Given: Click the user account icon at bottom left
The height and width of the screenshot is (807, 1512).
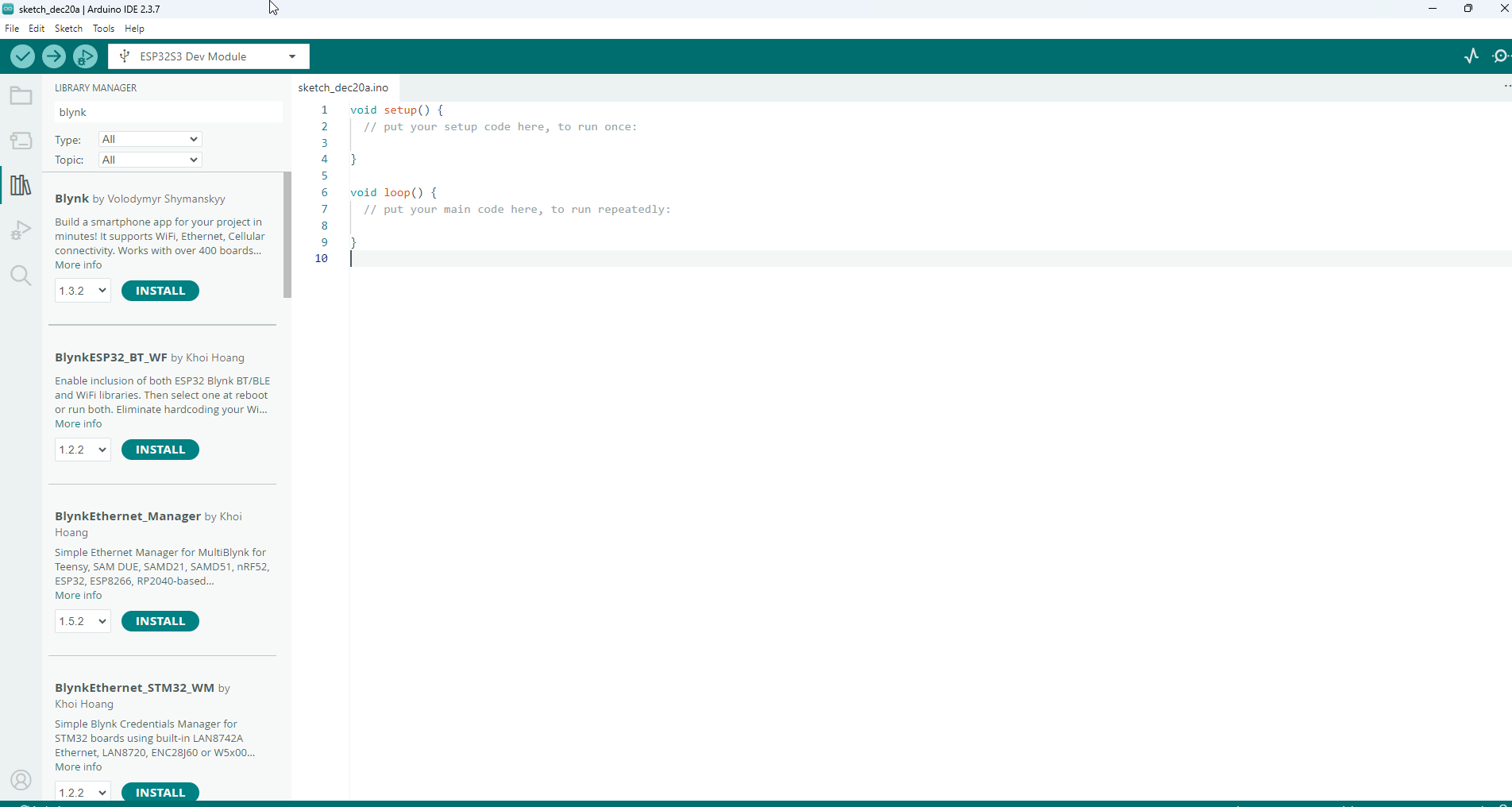Looking at the screenshot, I should [x=21, y=780].
